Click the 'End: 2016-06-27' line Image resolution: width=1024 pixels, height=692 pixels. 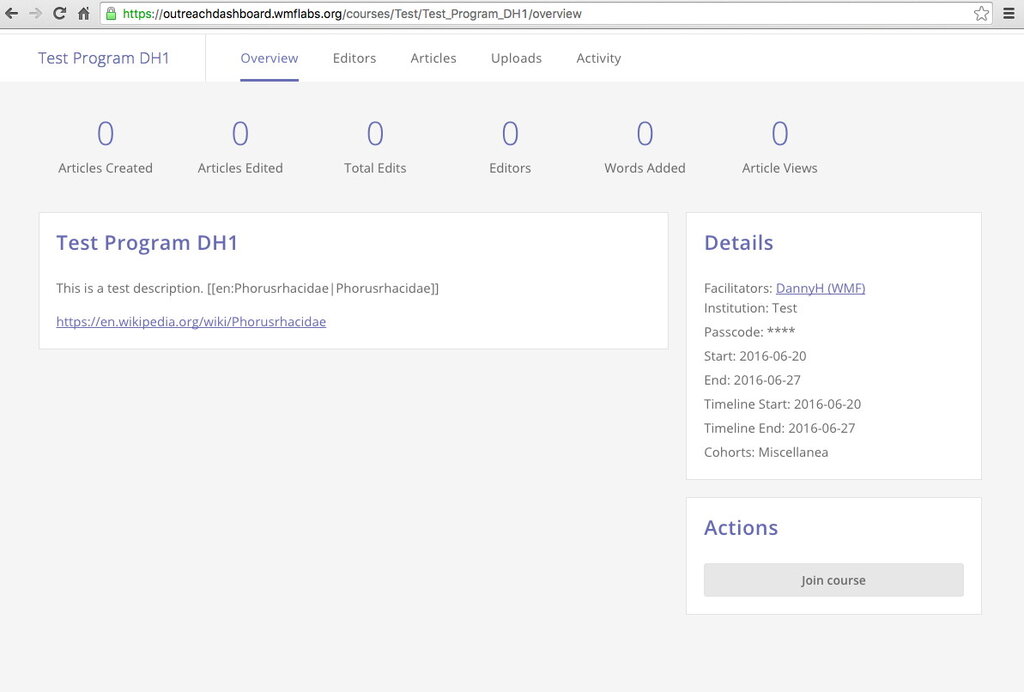coord(752,380)
